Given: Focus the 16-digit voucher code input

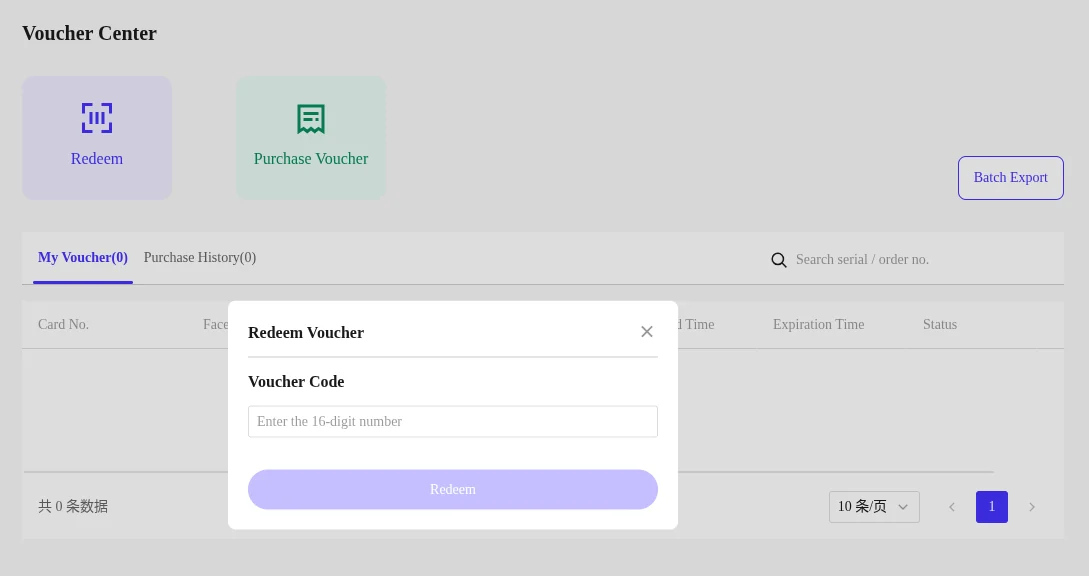Looking at the screenshot, I should pos(453,422).
